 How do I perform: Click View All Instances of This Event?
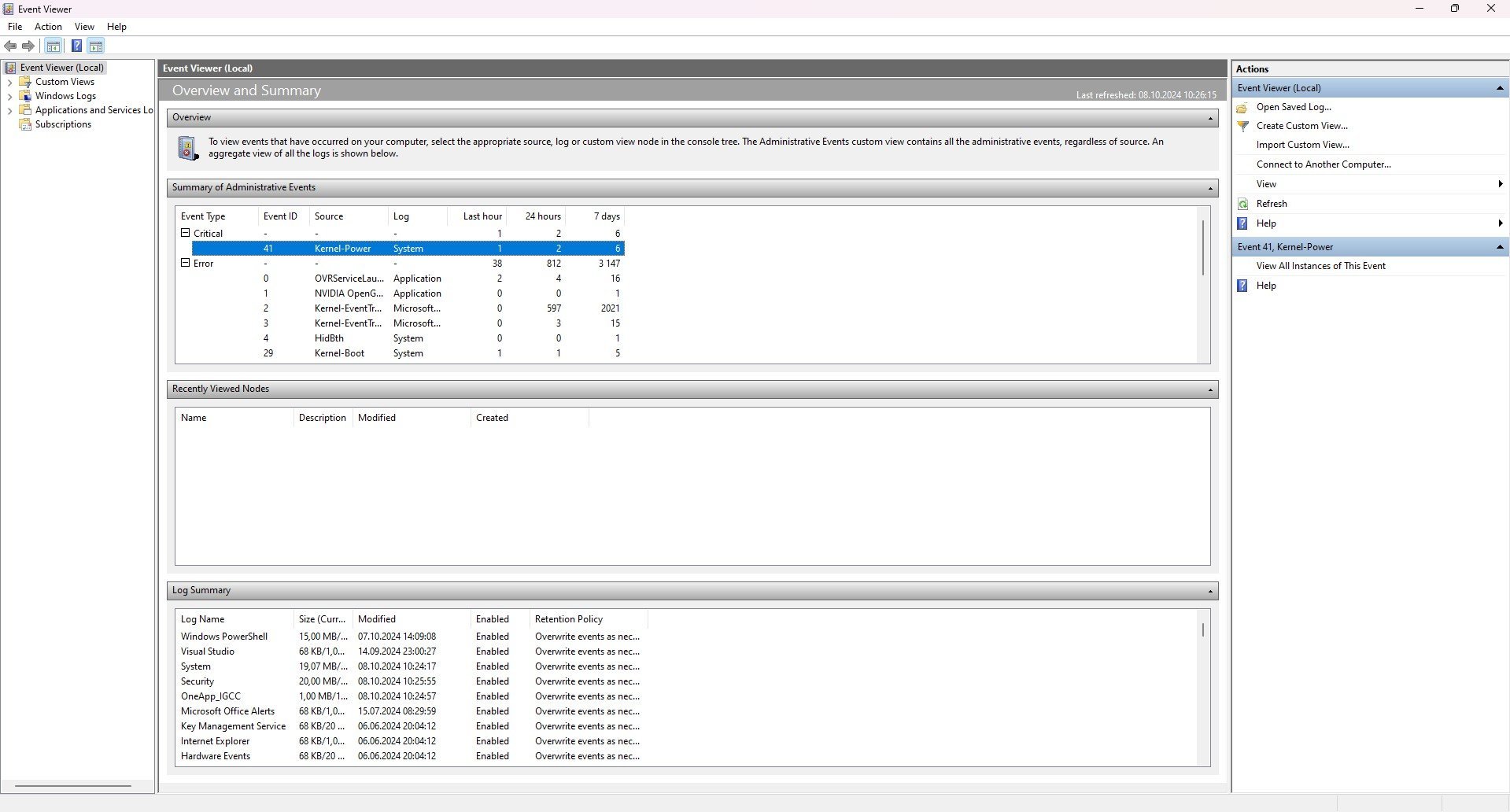[1320, 266]
